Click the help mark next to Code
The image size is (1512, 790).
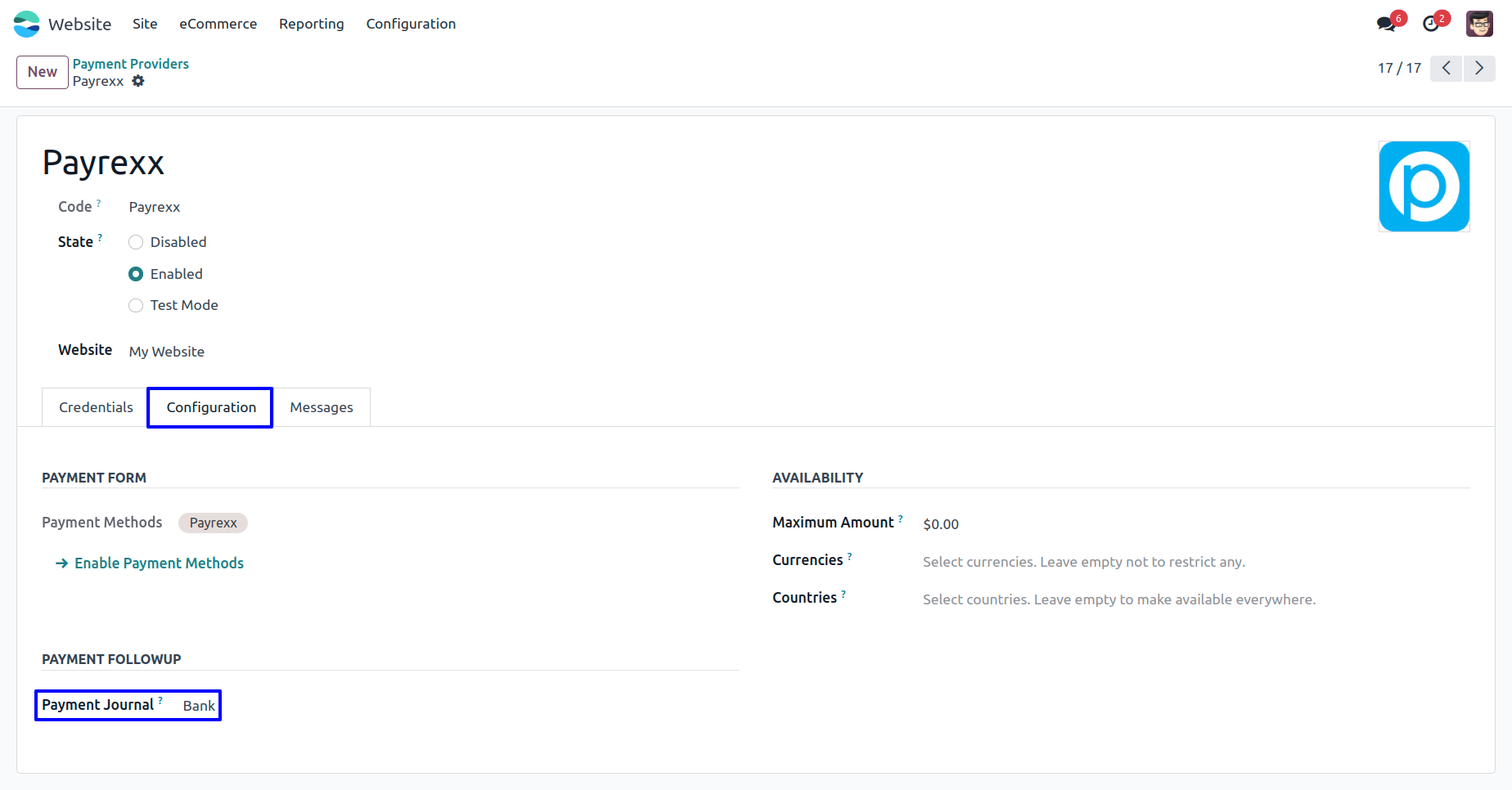point(99,202)
